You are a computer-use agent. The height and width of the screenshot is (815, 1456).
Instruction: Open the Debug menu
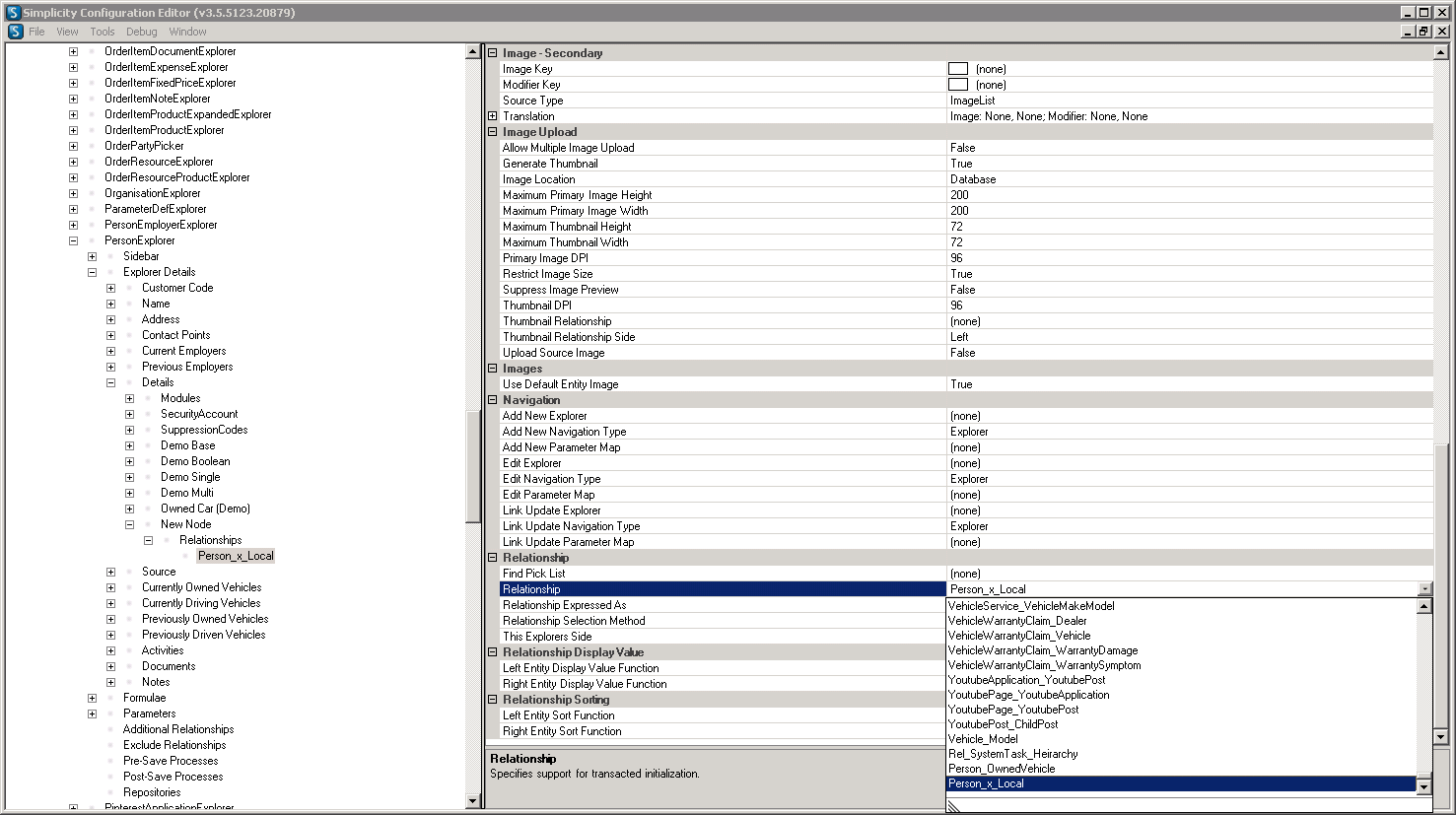[142, 32]
